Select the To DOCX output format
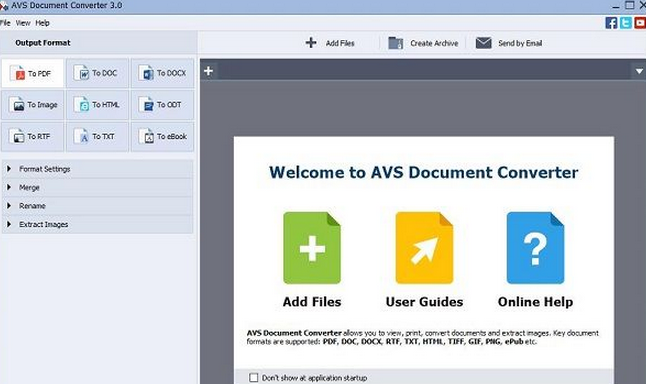Viewport: 646px width, 384px height. [162, 73]
